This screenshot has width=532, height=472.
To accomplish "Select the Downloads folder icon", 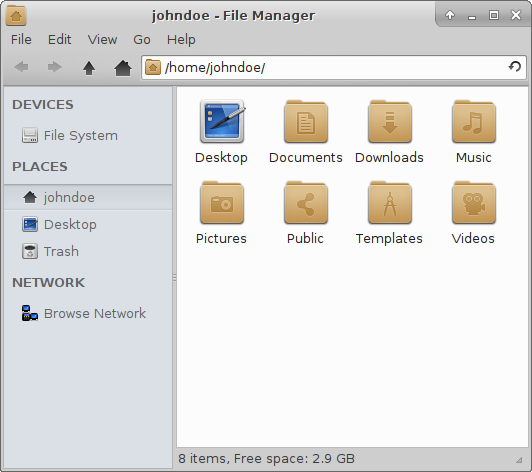I will [x=390, y=122].
